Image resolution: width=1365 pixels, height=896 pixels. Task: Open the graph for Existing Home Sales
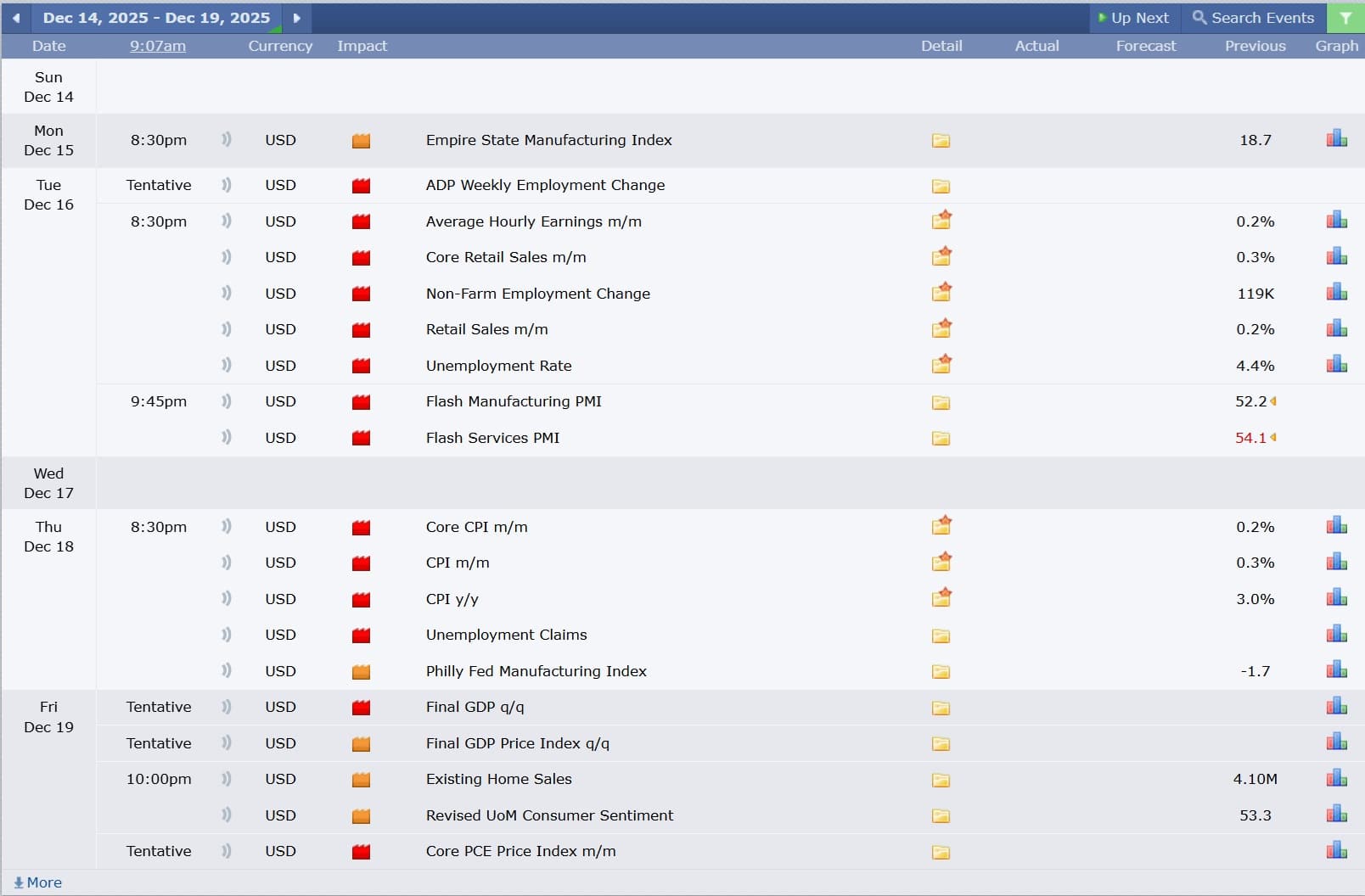(1336, 777)
